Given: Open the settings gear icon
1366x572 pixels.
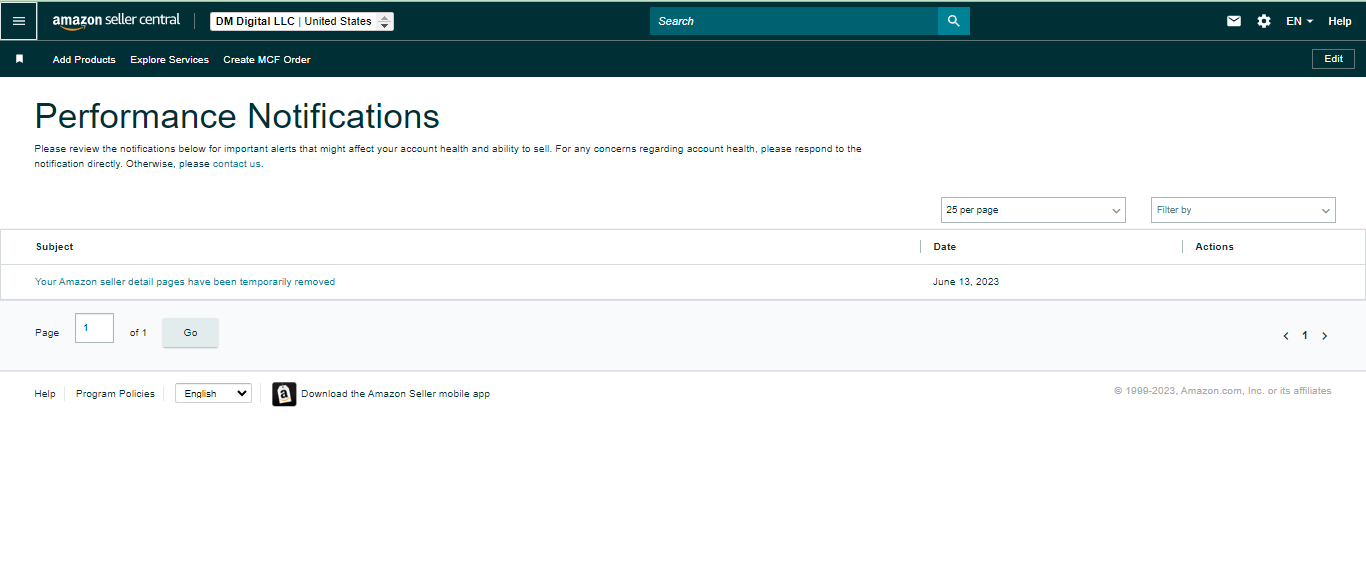Looking at the screenshot, I should pyautogui.click(x=1264, y=21).
